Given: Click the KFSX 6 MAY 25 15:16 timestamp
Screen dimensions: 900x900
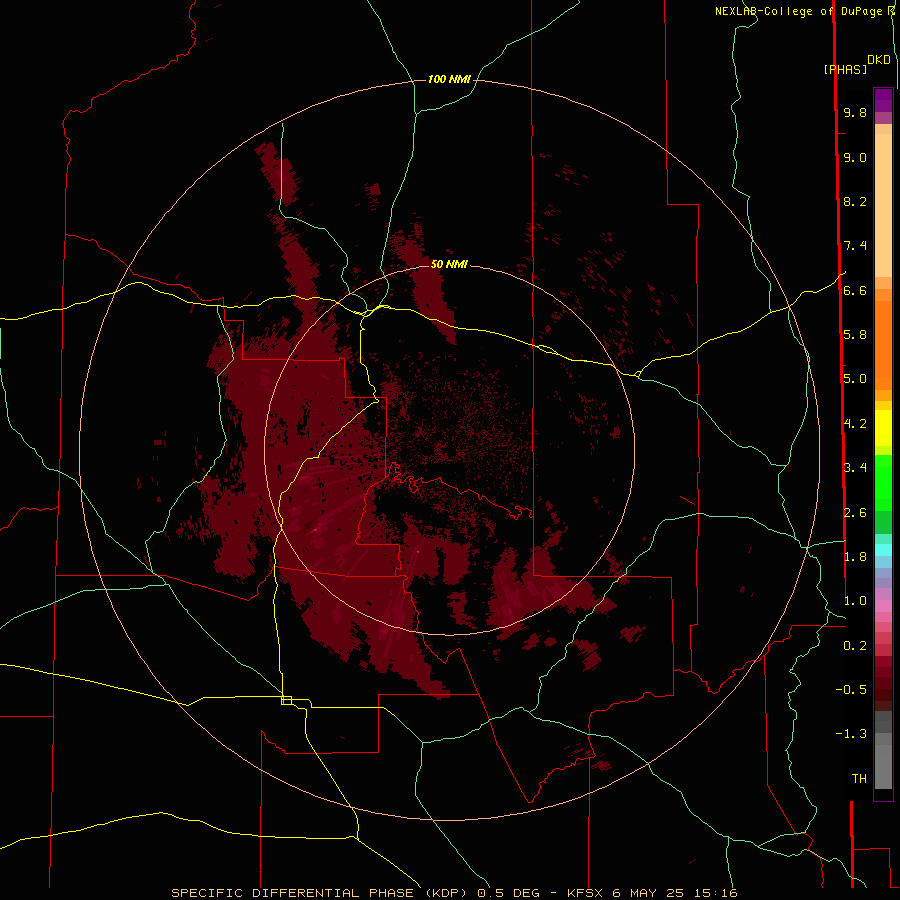Looking at the screenshot, I should 652,893.
